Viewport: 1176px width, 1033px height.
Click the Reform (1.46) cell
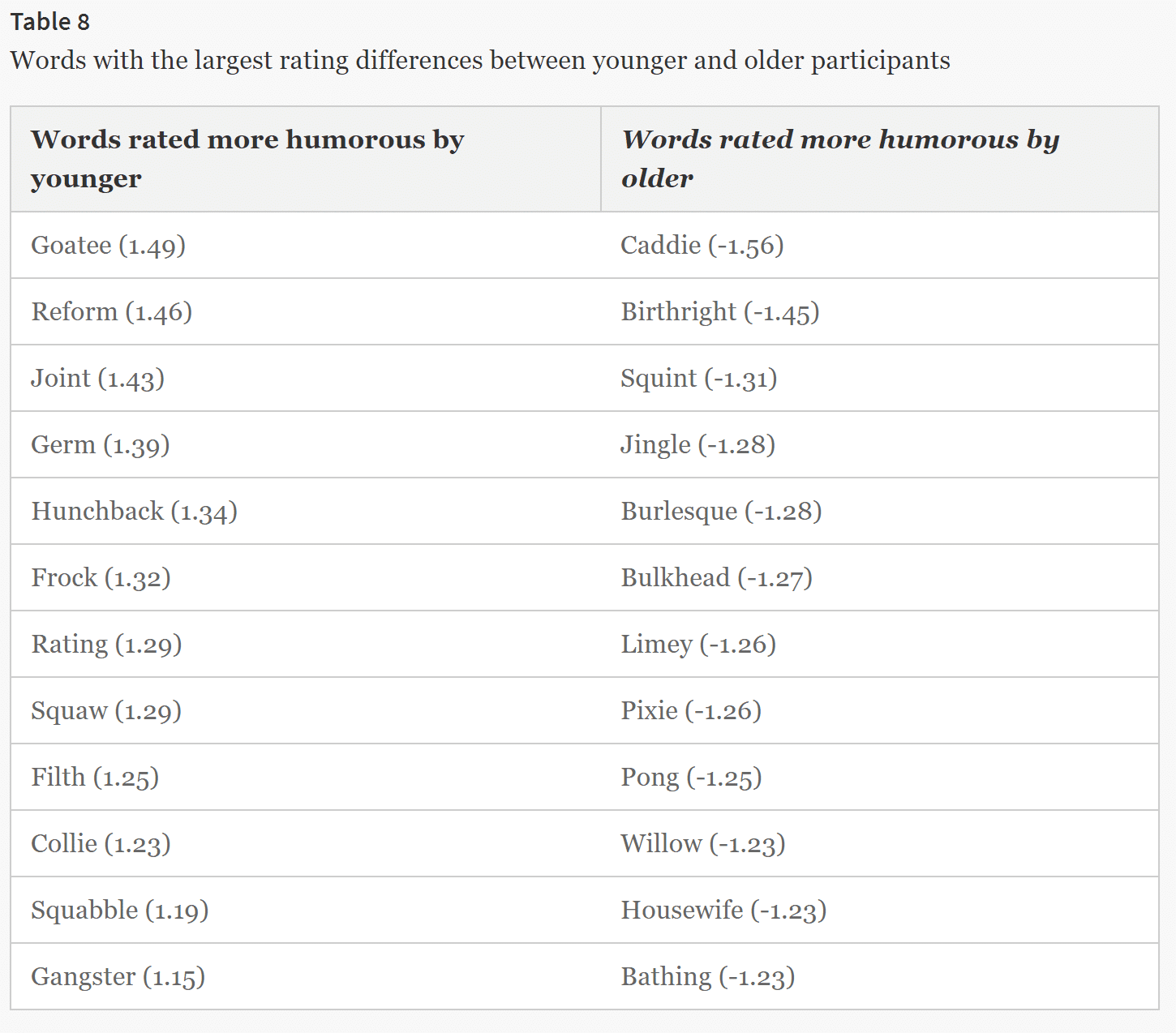coord(112,312)
